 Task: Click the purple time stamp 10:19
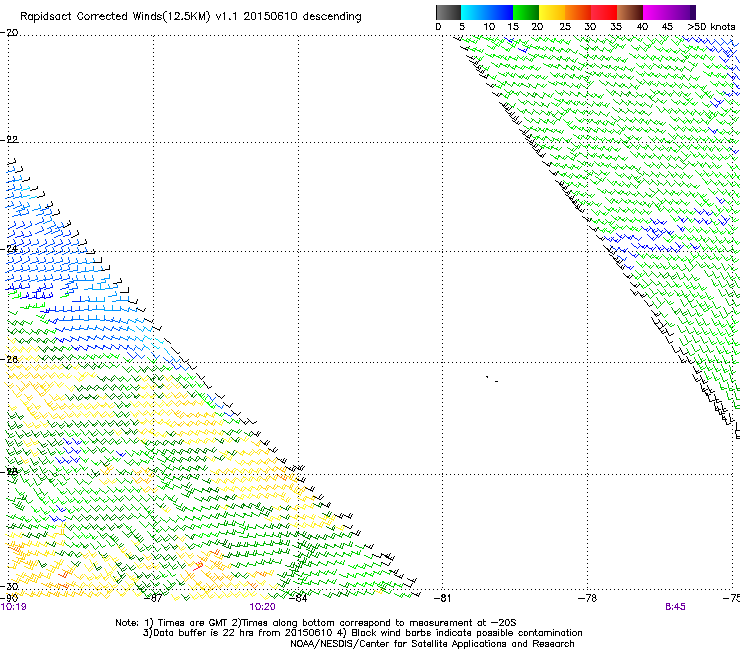pos(14,607)
